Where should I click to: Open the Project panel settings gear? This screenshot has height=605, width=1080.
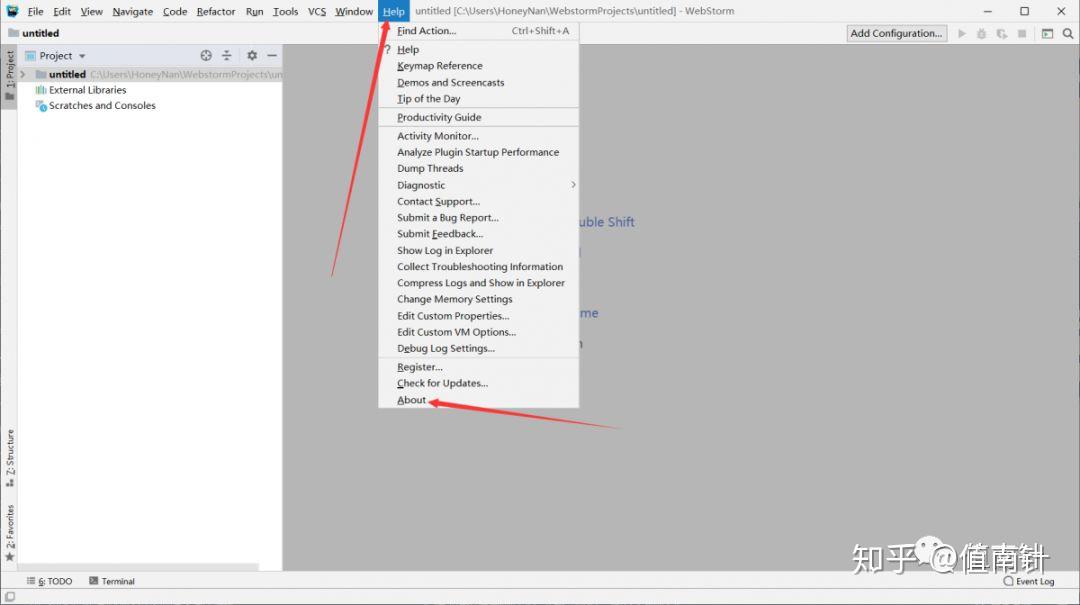252,56
